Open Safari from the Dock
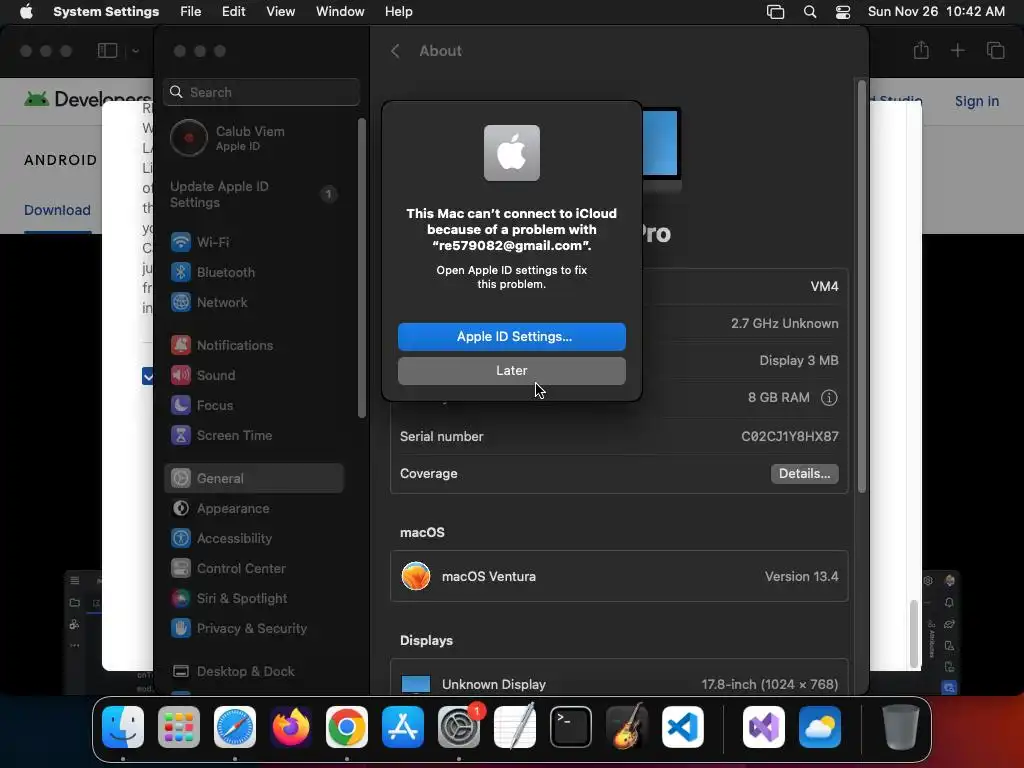The width and height of the screenshot is (1024, 768). pyautogui.click(x=235, y=727)
